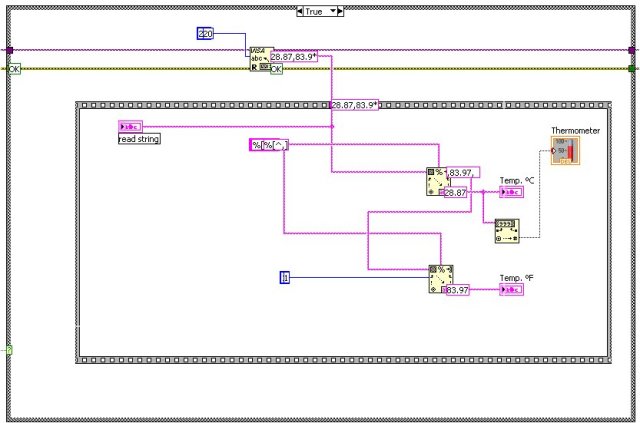Viewport: 640px width, 423px height.
Task: Click the 83.97, remaining string probe
Action: 463,172
